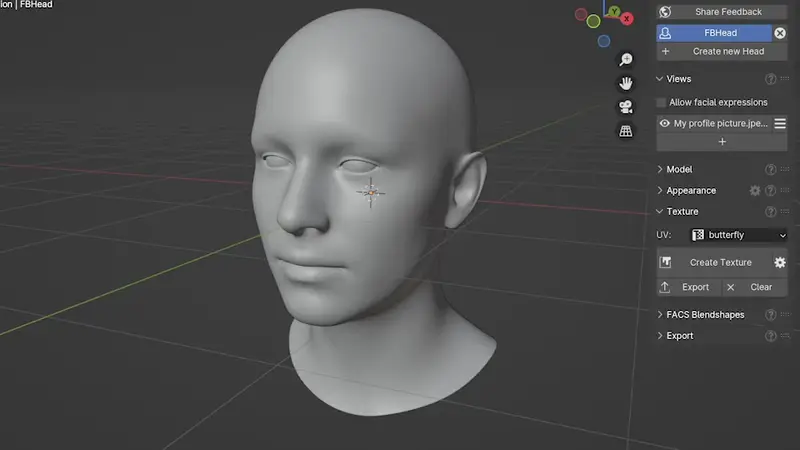Select the pan hand viewport icon
Screen dimensions: 800x450
626,83
